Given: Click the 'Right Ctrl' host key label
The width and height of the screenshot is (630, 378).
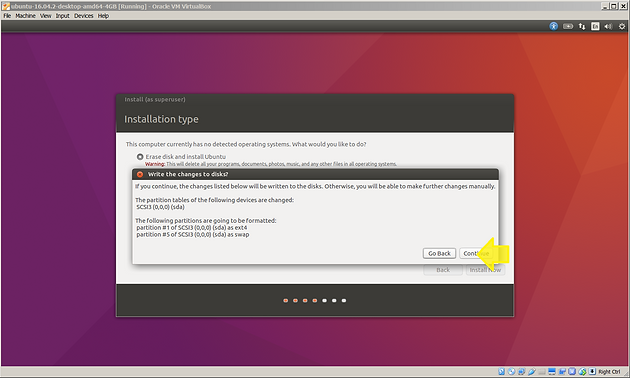Looking at the screenshot, I should 609,372.
